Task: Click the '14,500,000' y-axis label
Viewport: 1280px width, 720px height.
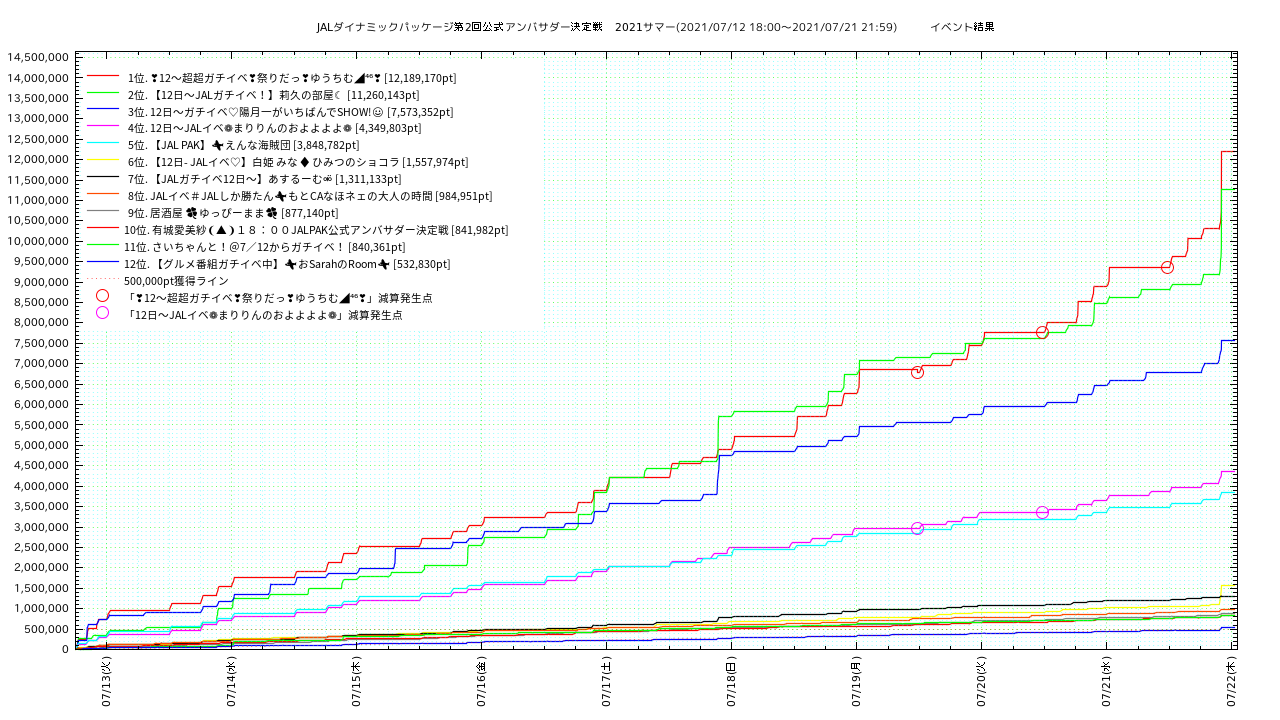Action: (38, 57)
